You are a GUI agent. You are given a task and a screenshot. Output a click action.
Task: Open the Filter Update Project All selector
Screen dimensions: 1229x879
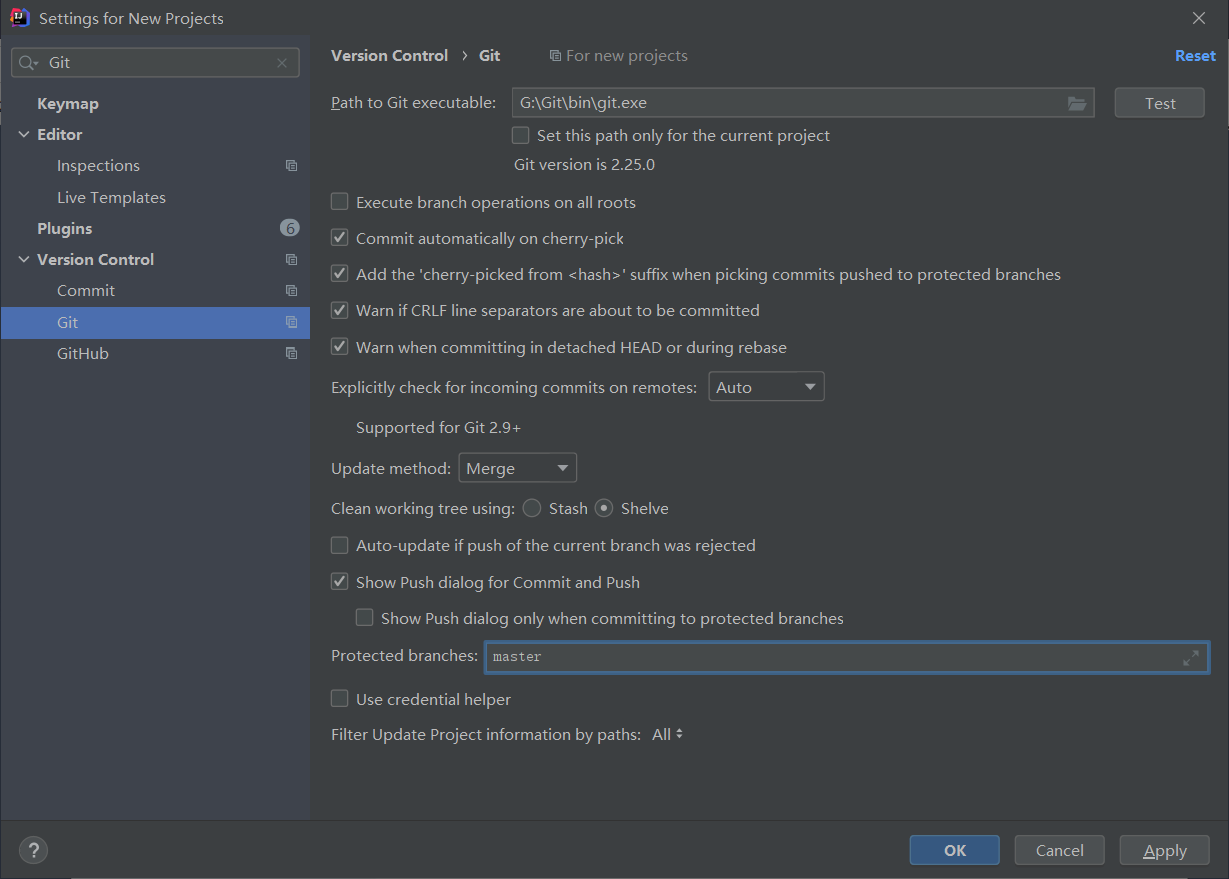point(668,734)
